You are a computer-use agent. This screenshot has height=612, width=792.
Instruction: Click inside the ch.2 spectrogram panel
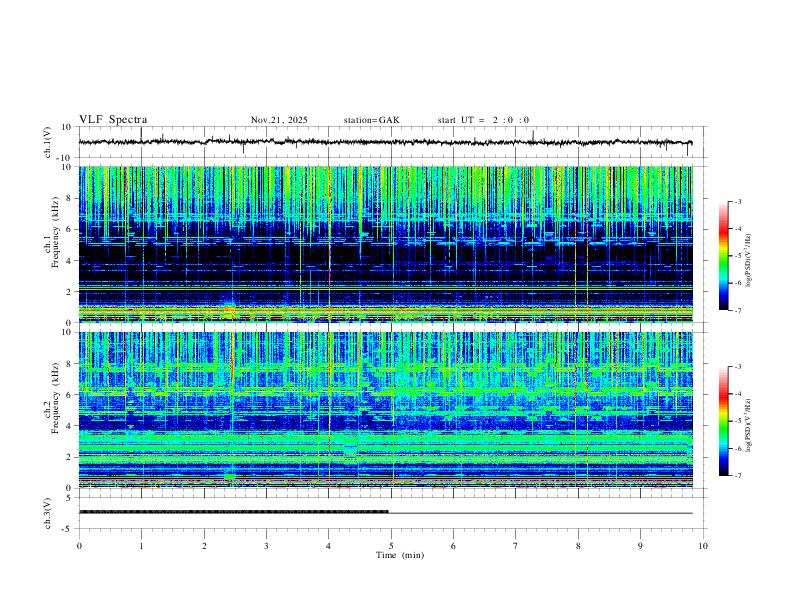(x=386, y=410)
